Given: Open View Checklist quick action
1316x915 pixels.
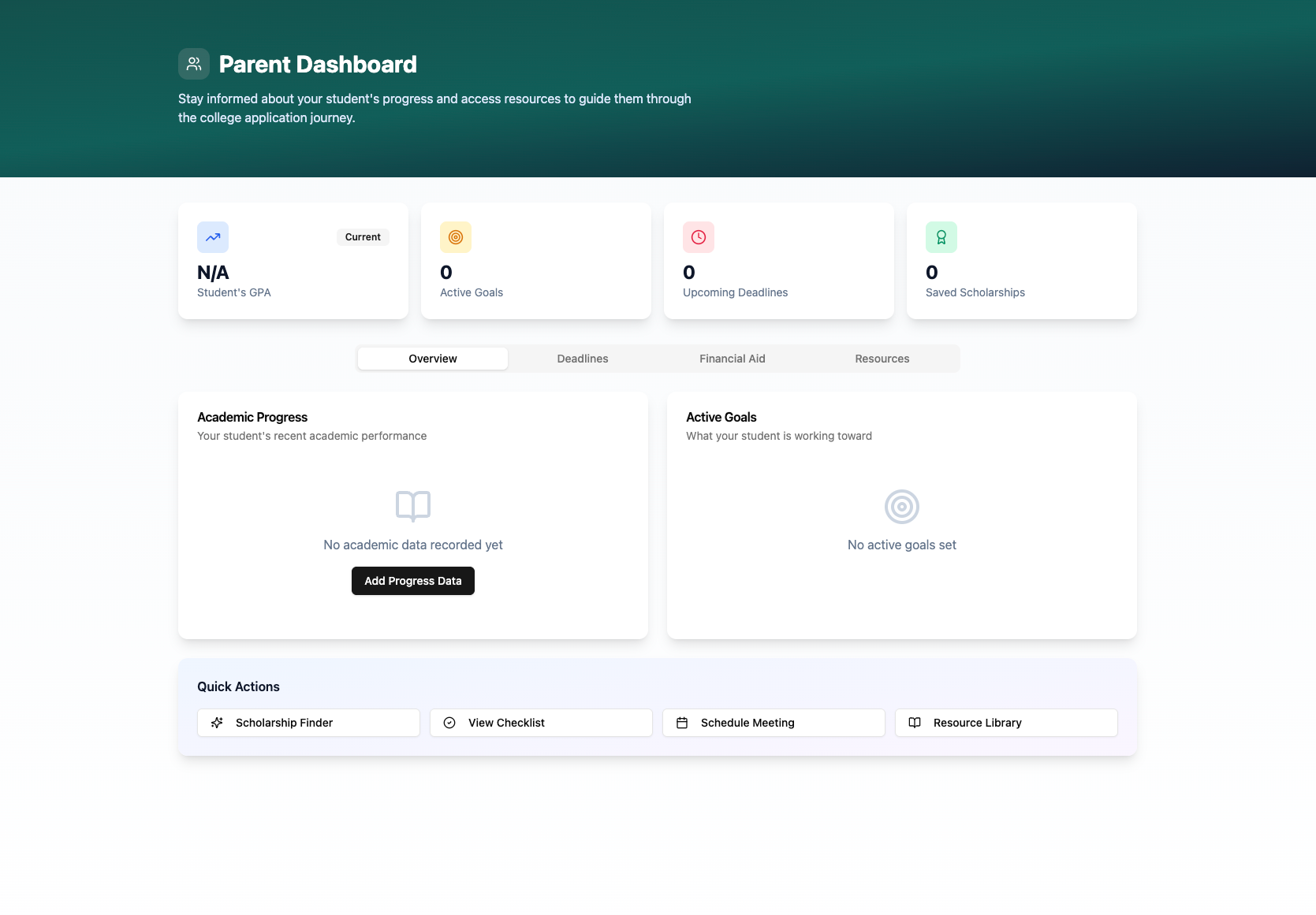Looking at the screenshot, I should click(541, 723).
